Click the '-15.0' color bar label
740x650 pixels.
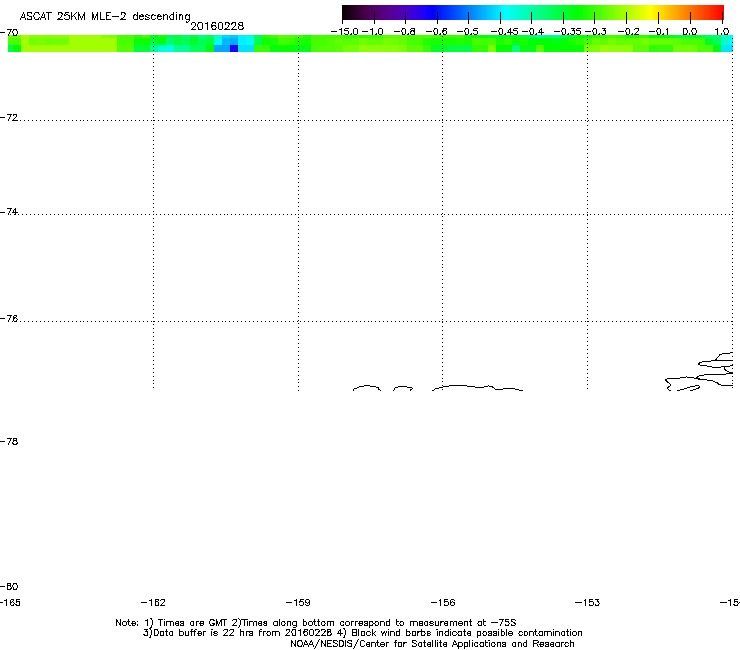tap(345, 32)
